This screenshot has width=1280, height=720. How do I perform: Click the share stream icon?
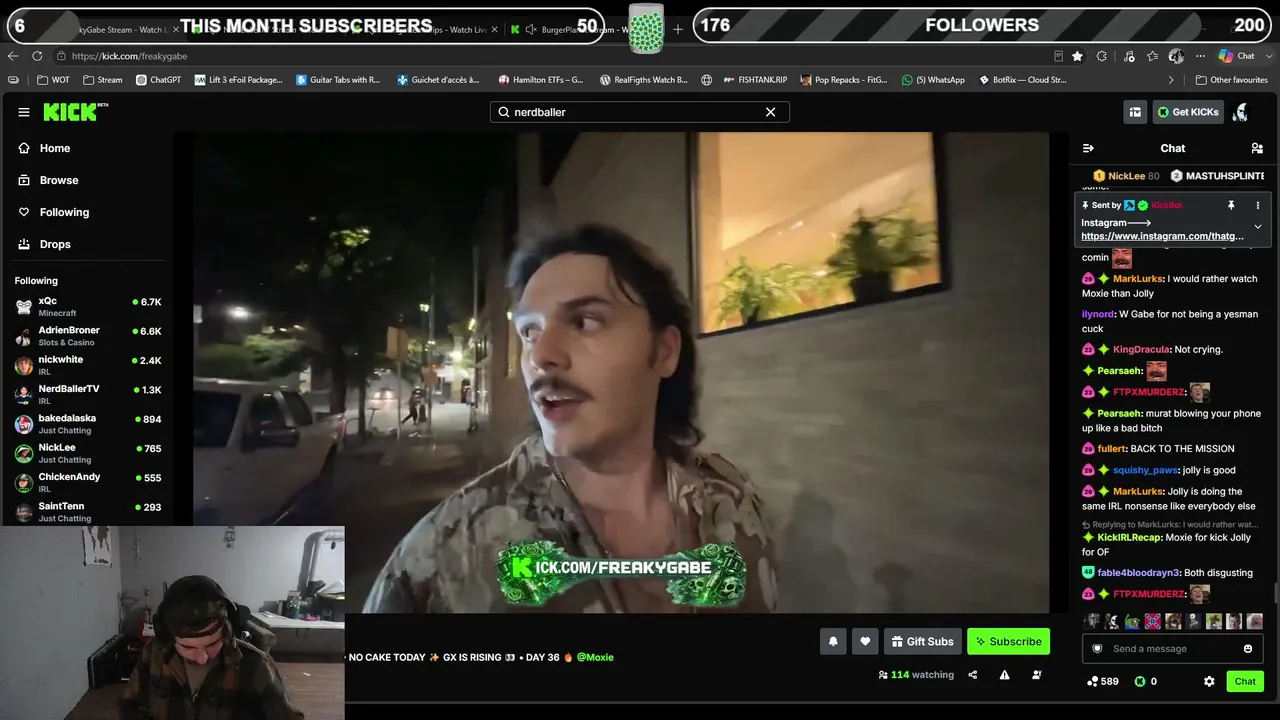click(972, 675)
